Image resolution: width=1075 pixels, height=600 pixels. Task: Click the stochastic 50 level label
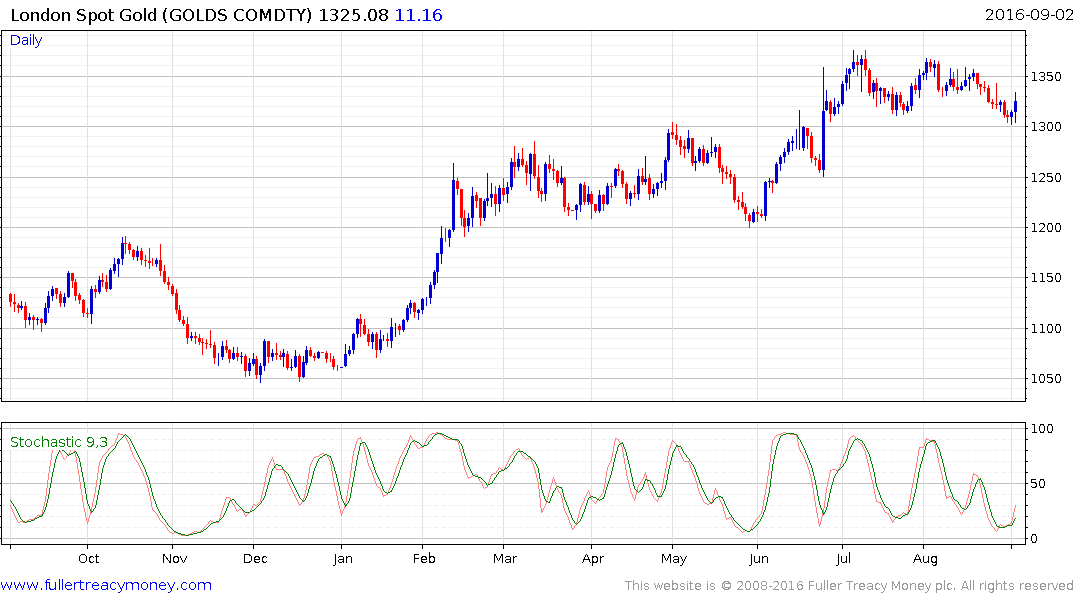tap(1038, 484)
